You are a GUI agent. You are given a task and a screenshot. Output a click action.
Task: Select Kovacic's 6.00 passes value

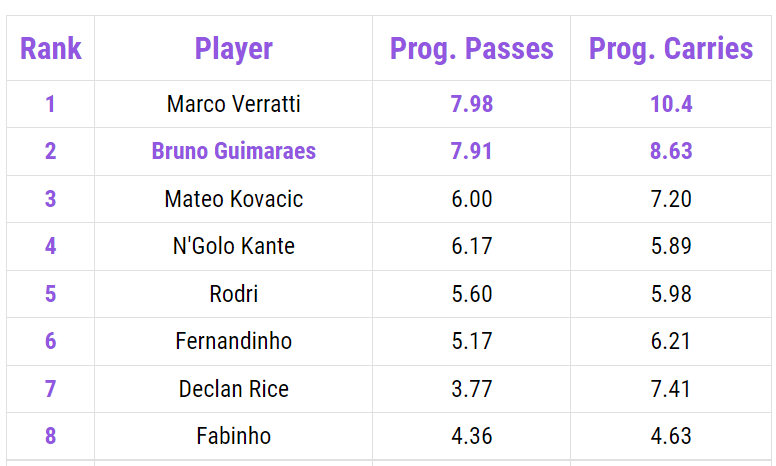[471, 199]
